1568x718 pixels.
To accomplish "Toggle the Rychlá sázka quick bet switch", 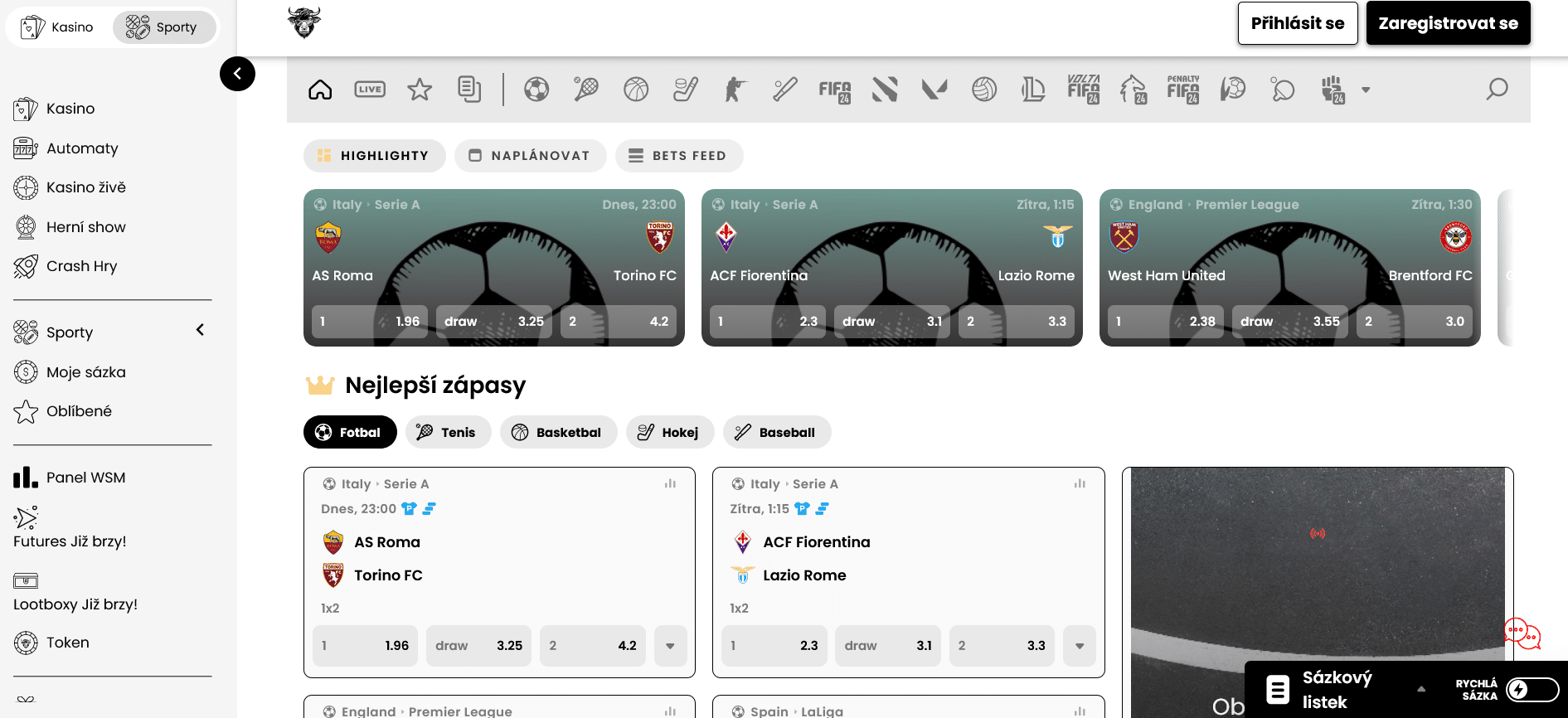I will click(1532, 689).
